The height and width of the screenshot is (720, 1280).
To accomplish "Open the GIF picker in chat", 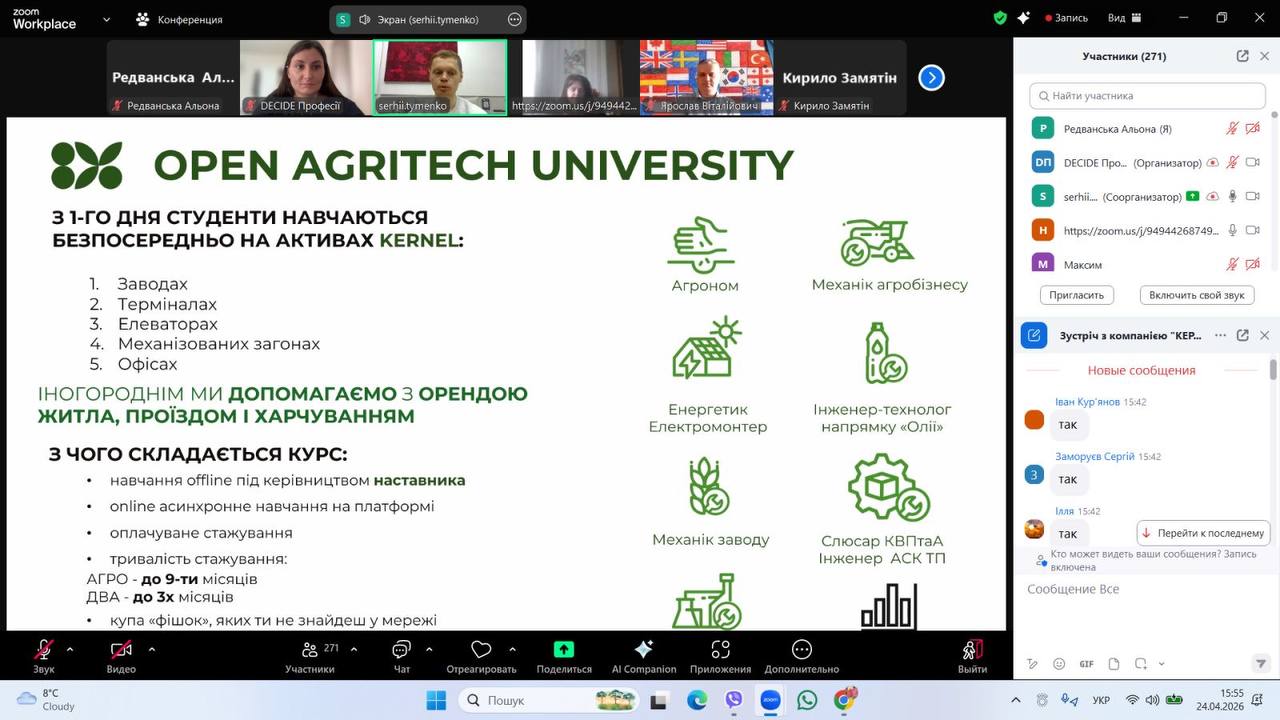I will (x=1086, y=664).
